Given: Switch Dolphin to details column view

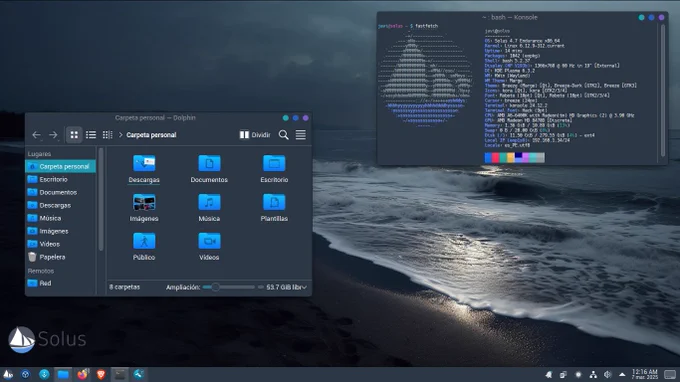Looking at the screenshot, I should 107,135.
